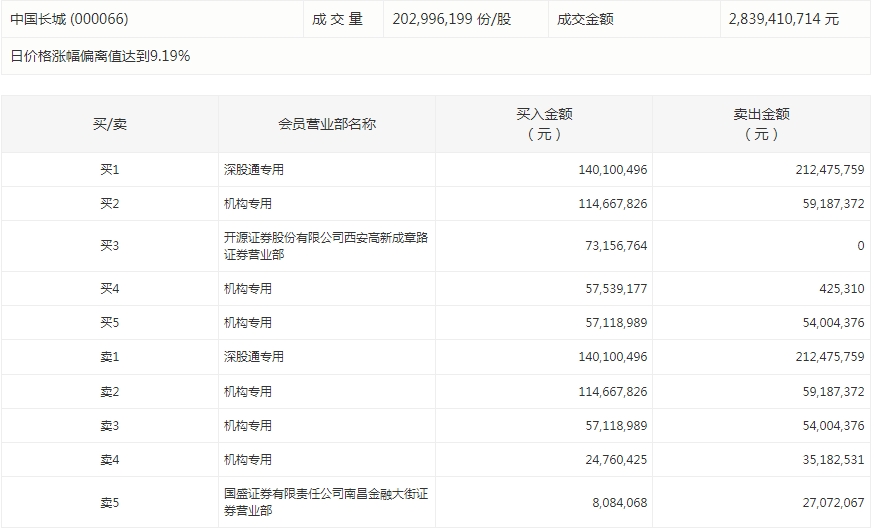
Task: Click the 卖5 row label
Action: (x=110, y=503)
